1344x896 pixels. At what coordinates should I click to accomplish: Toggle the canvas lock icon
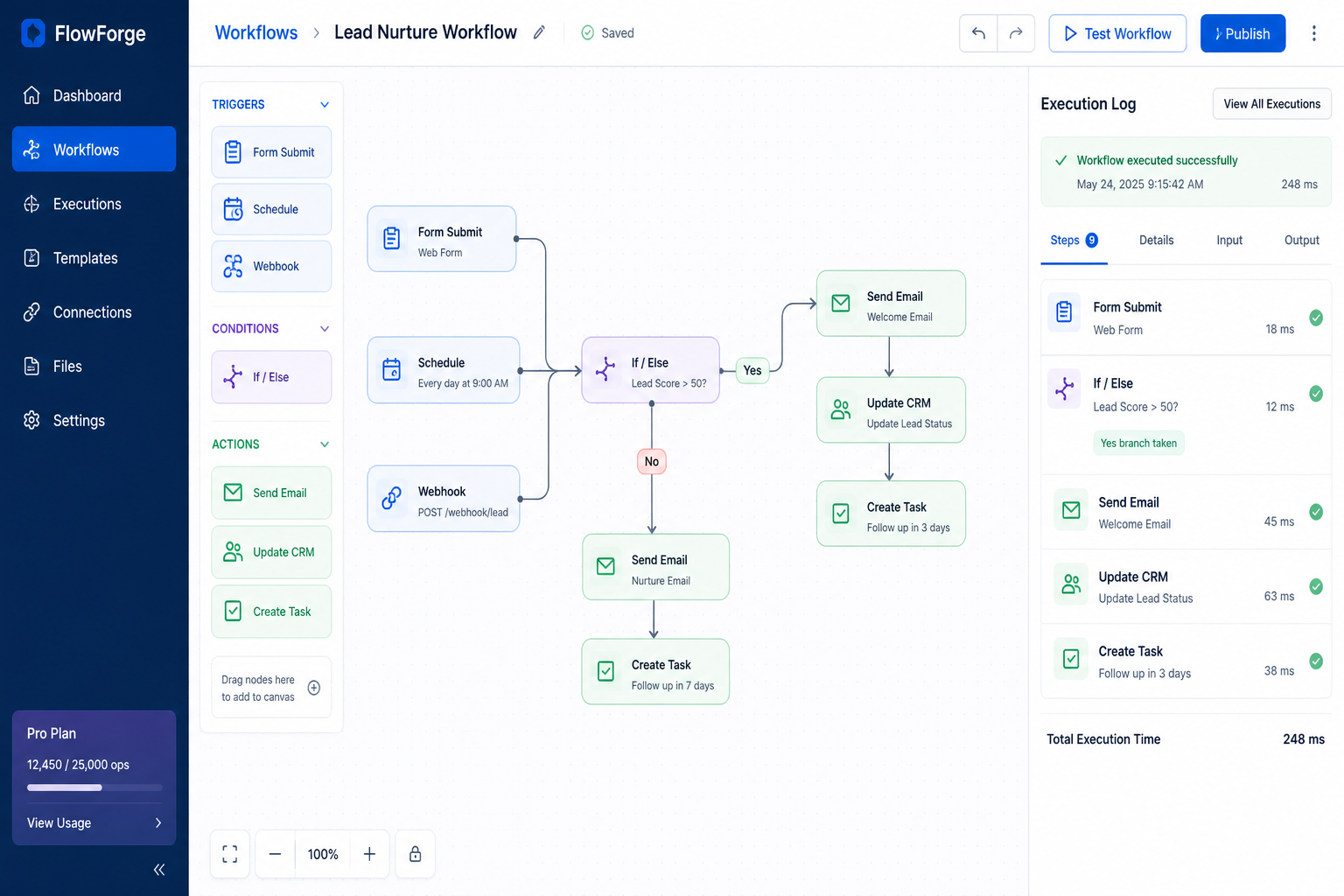416,854
